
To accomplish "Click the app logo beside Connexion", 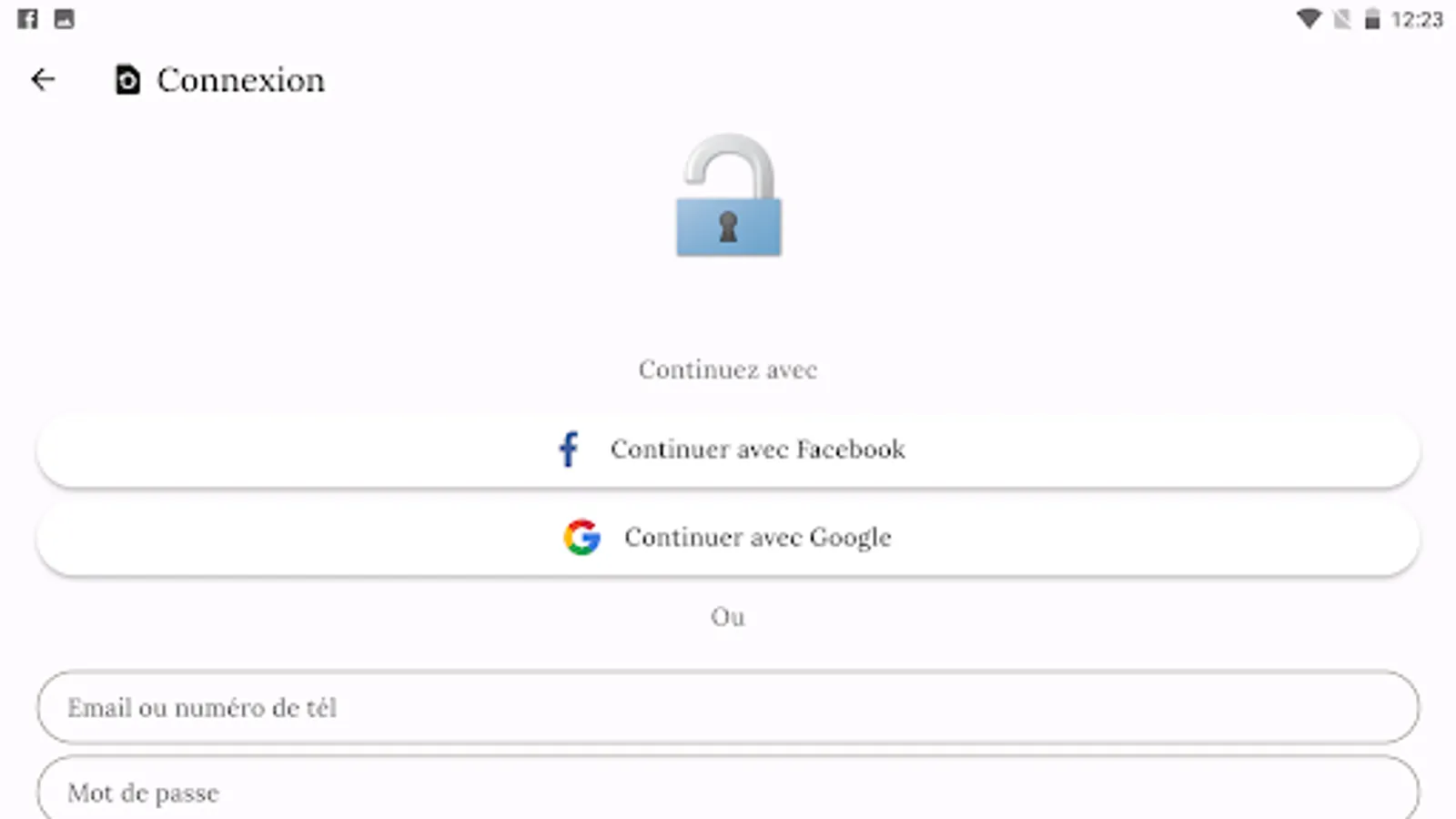I will (x=127, y=80).
